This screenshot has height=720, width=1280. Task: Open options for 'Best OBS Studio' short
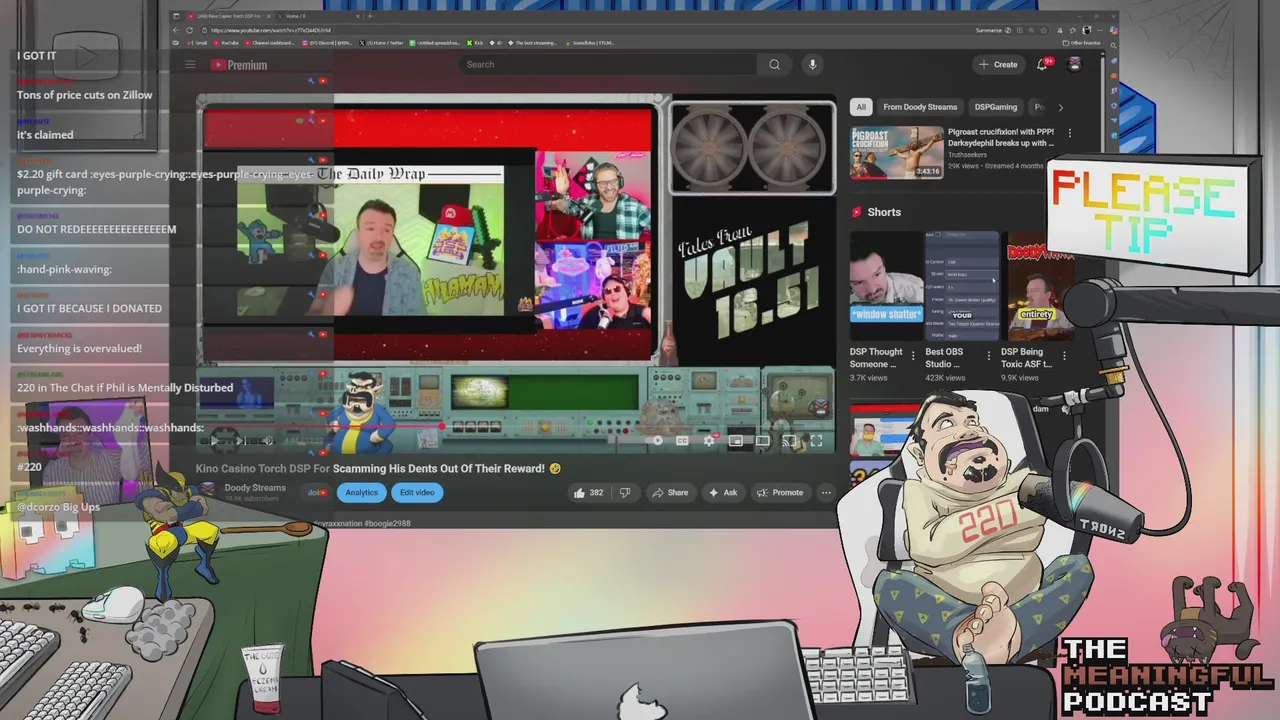tap(988, 355)
